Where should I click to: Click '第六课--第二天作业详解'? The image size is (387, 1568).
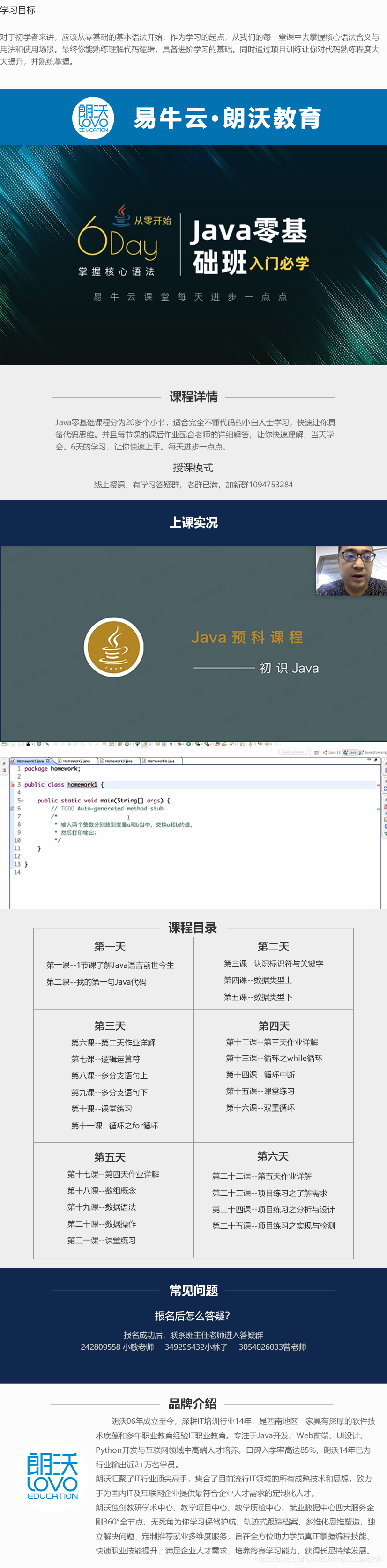pyautogui.click(x=113, y=1043)
